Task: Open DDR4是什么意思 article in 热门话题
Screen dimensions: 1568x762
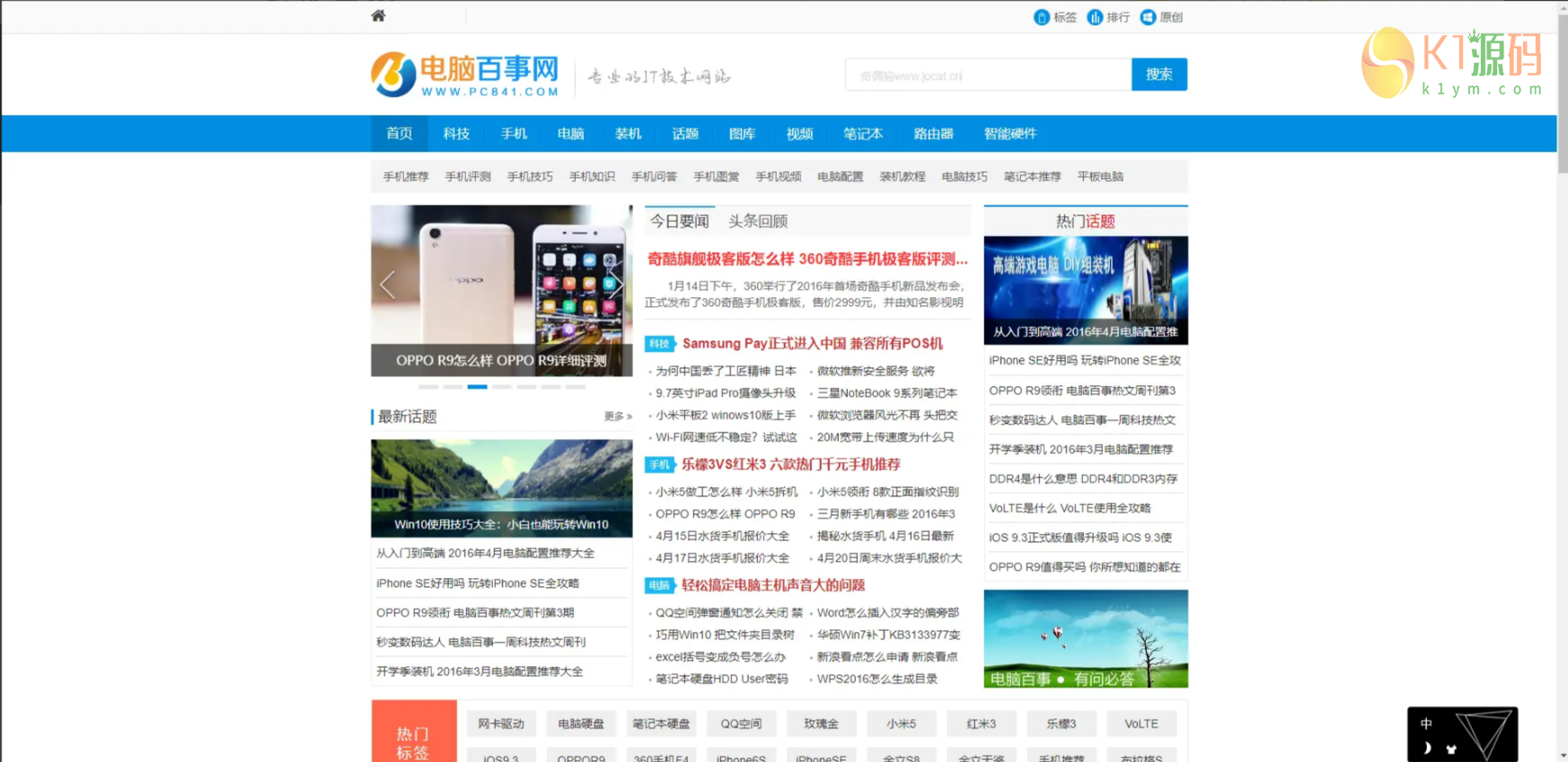Action: (x=1083, y=479)
